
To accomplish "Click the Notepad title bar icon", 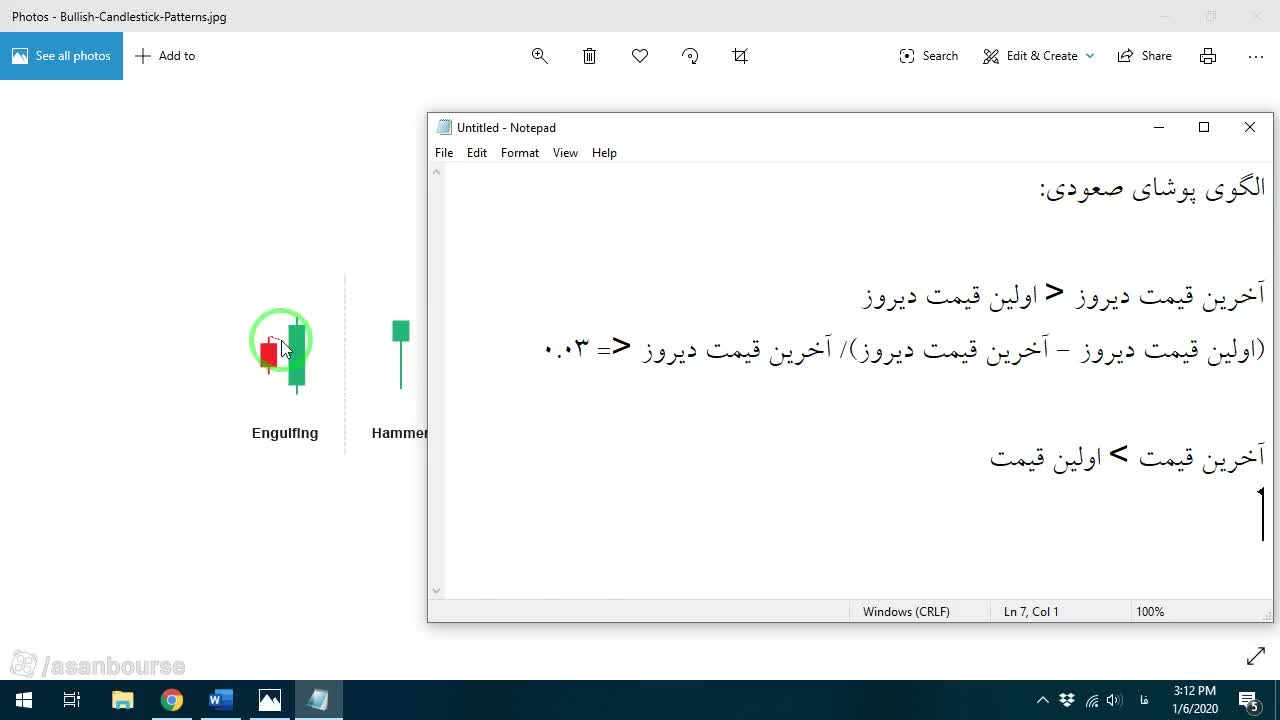I will pos(445,127).
